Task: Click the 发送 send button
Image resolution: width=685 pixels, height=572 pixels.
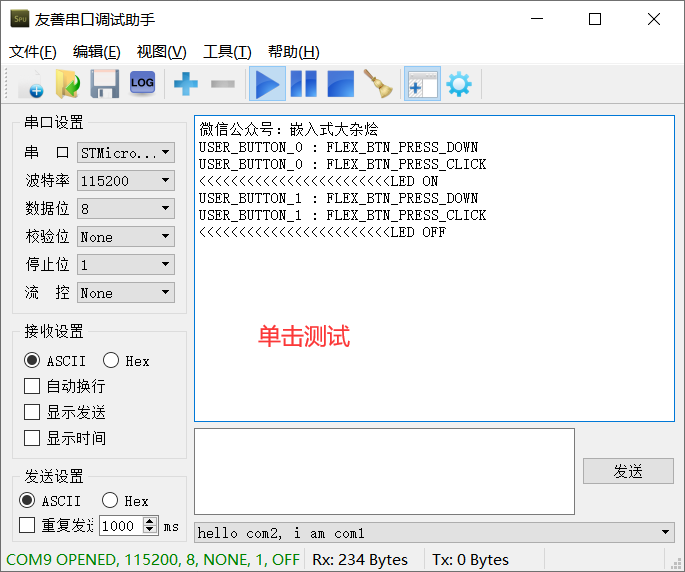Action: coord(628,471)
